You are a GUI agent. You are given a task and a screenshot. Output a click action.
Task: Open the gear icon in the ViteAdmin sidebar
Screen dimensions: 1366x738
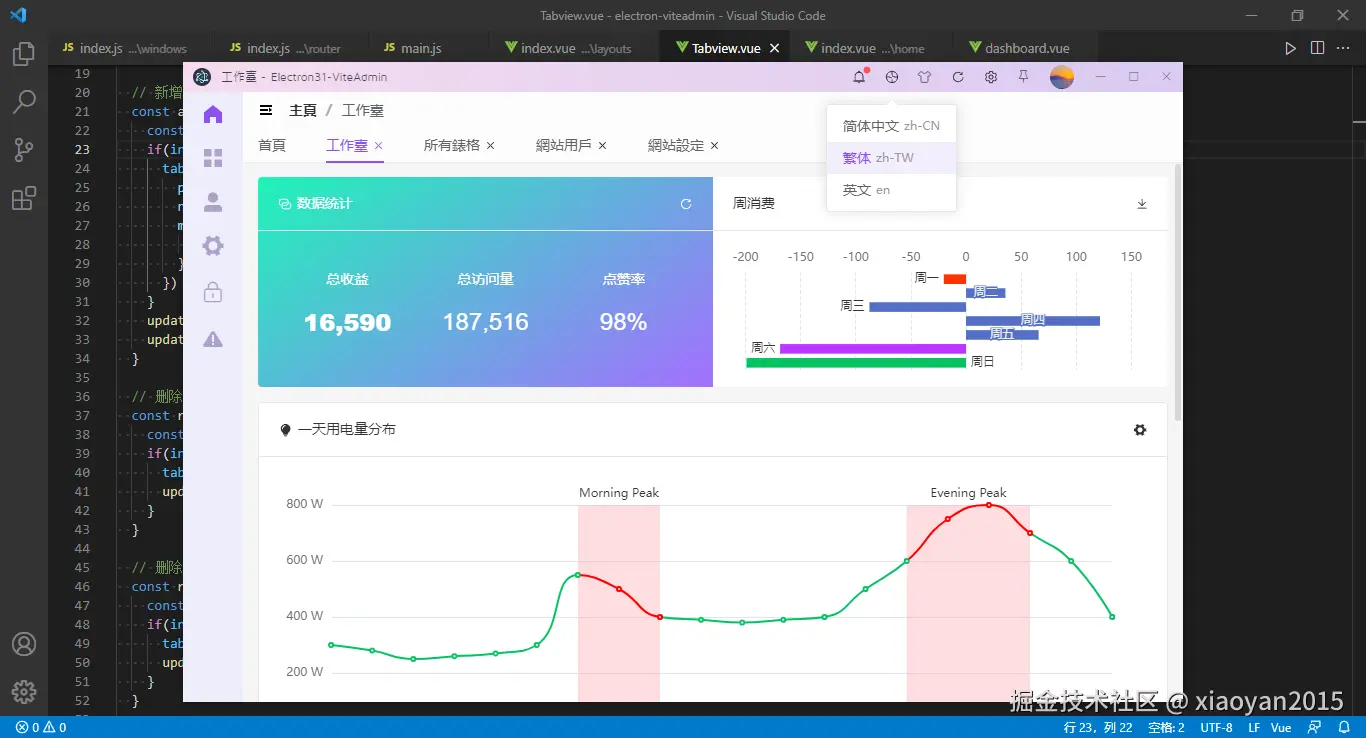pyautogui.click(x=213, y=246)
